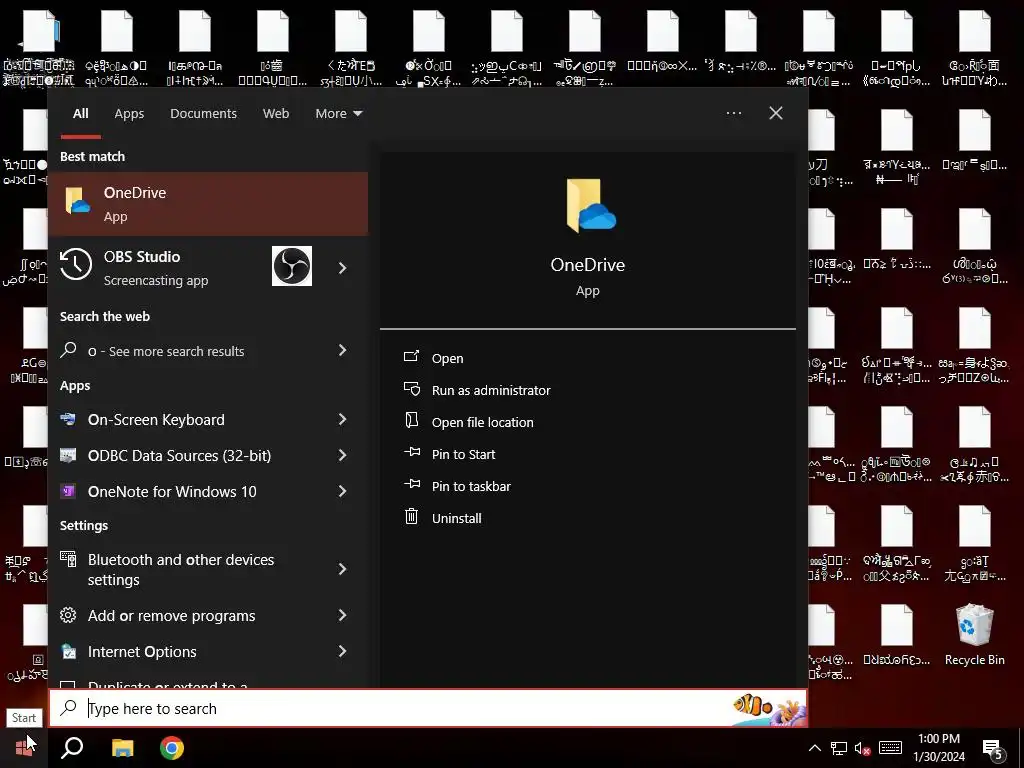Click the network icon in system tray
1024x768 pixels.
[x=839, y=748]
